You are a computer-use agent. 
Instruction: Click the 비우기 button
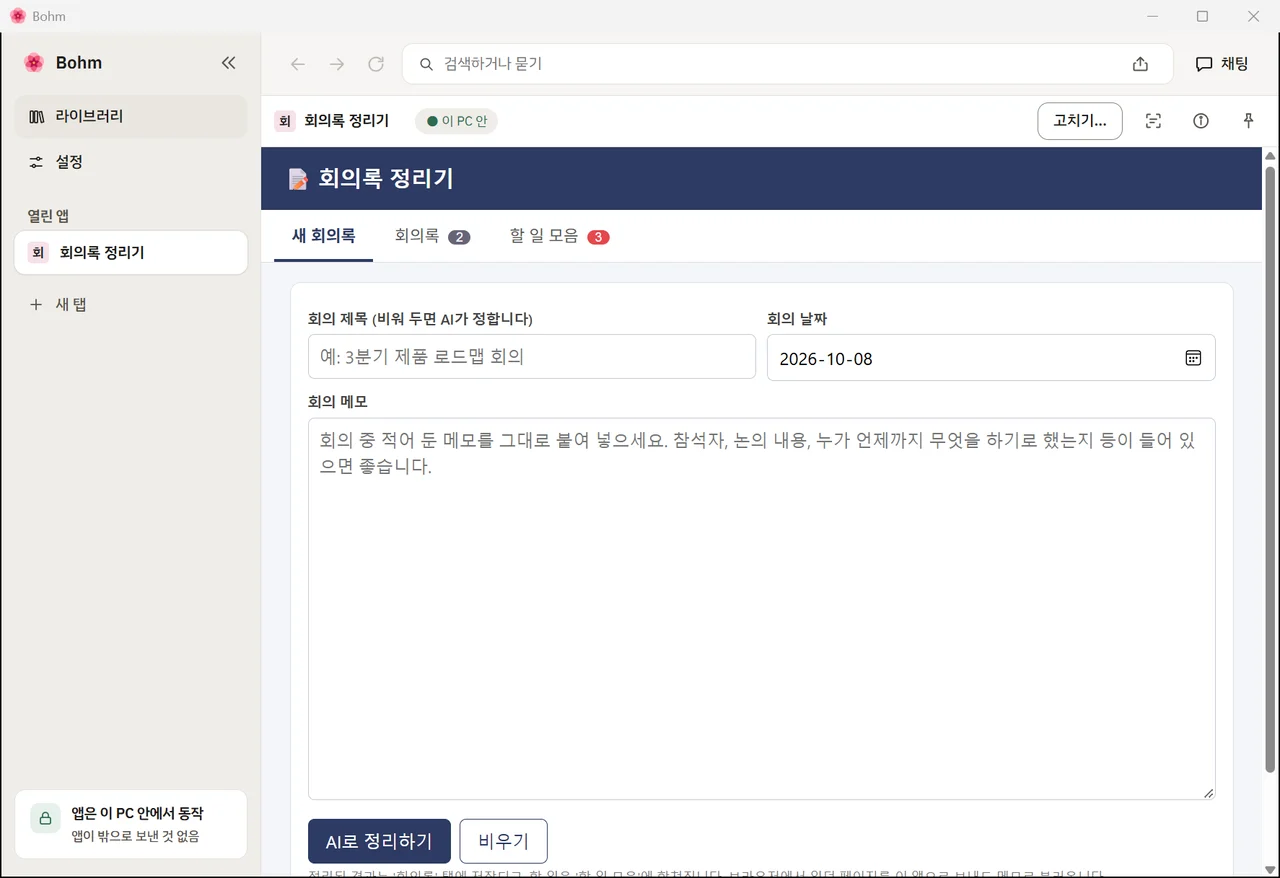(x=503, y=841)
